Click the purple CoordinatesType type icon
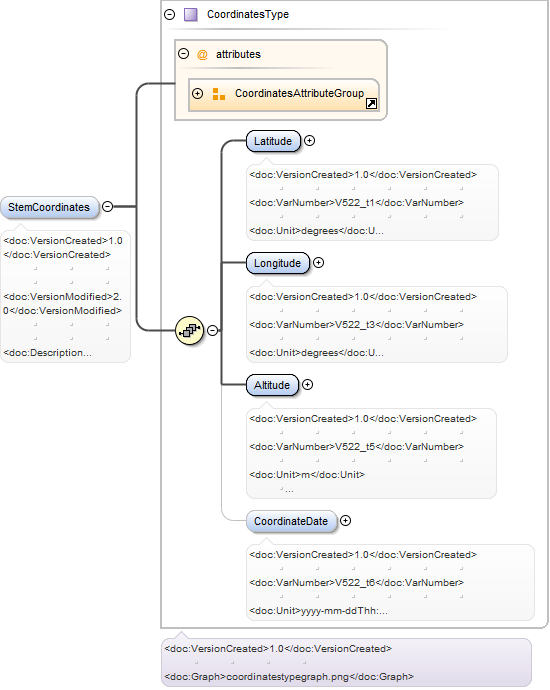Image resolution: width=550 pixels, height=690 pixels. (191, 15)
